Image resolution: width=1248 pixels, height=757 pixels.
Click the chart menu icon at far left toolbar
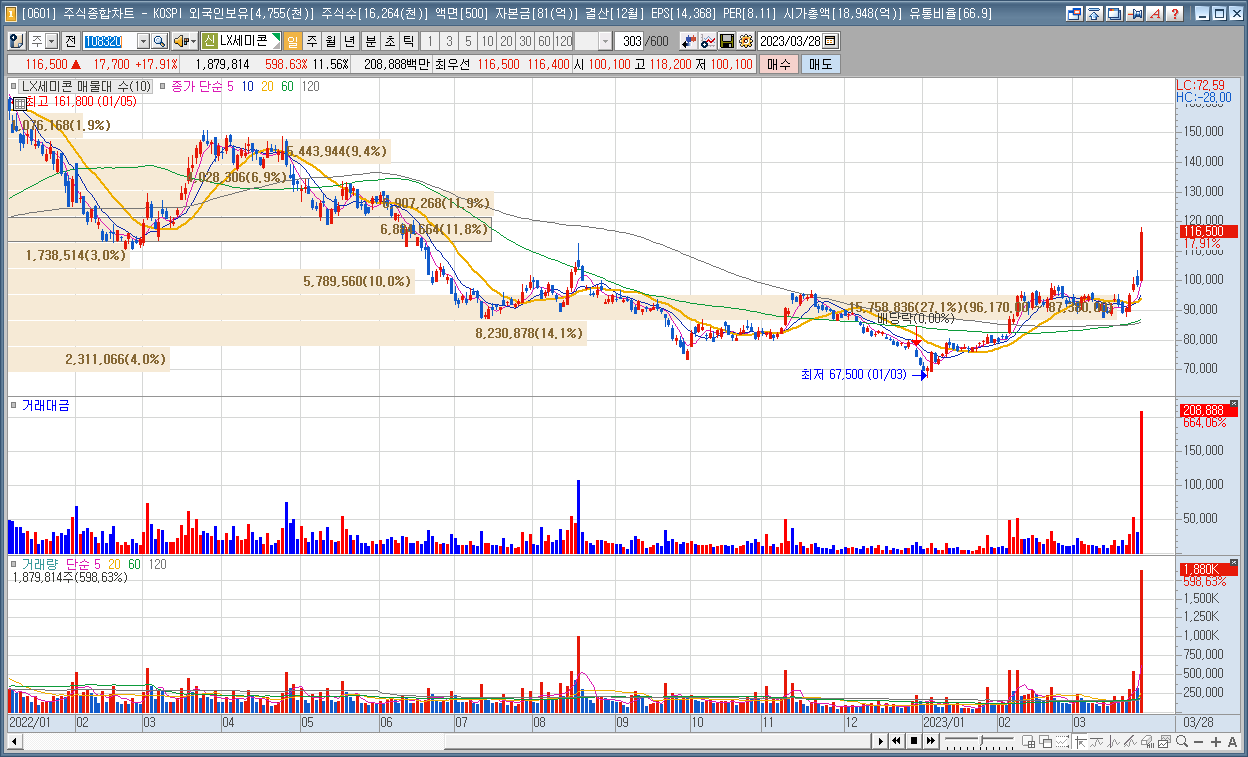click(x=17, y=41)
